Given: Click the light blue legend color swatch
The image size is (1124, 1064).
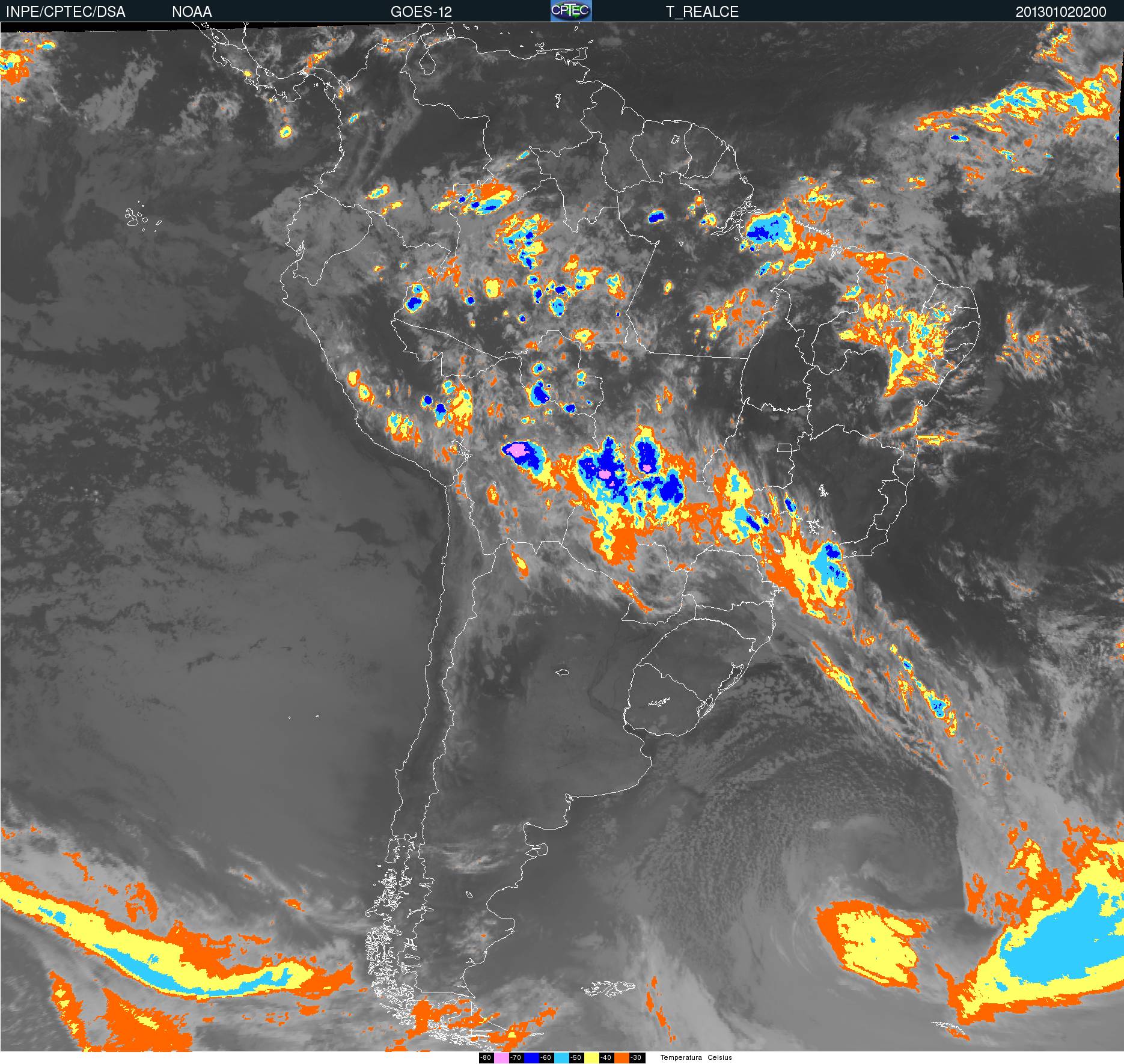Looking at the screenshot, I should pos(561,1057).
